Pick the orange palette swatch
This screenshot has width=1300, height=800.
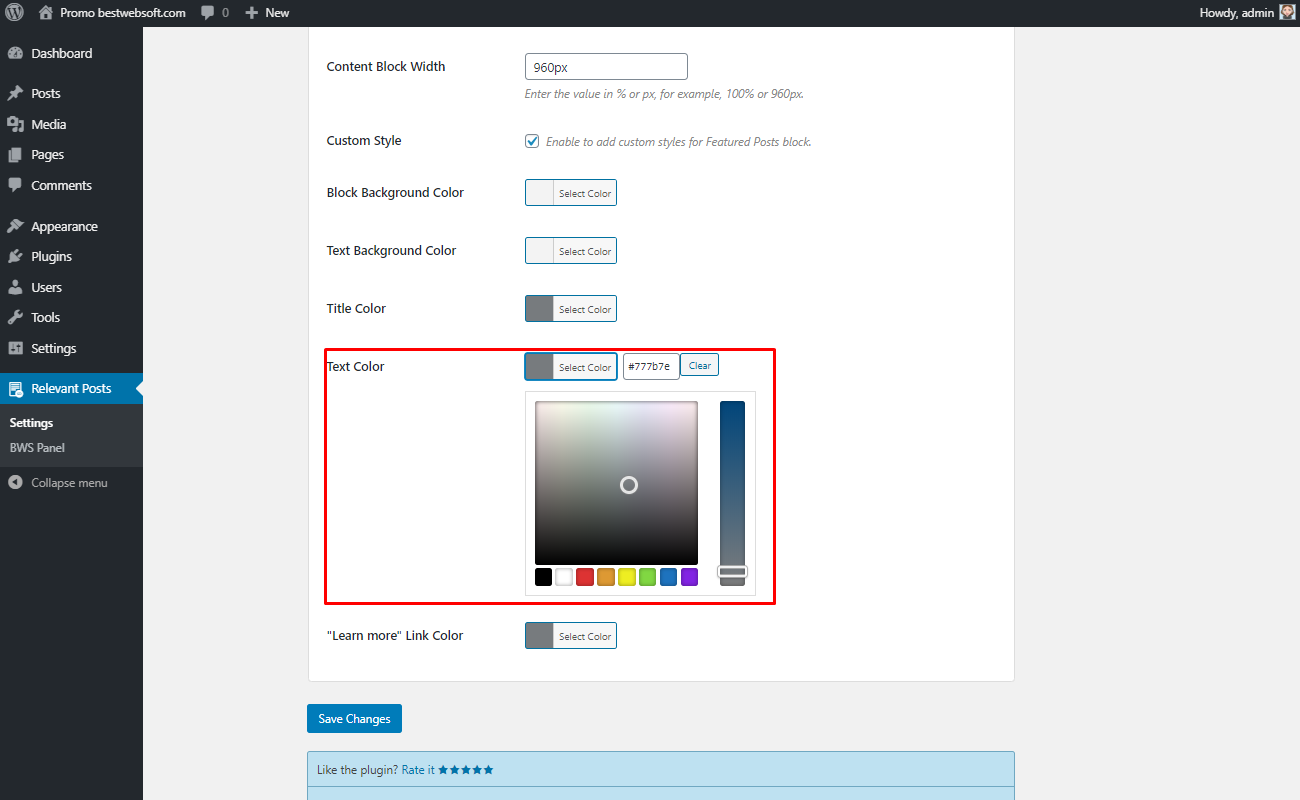(x=606, y=577)
